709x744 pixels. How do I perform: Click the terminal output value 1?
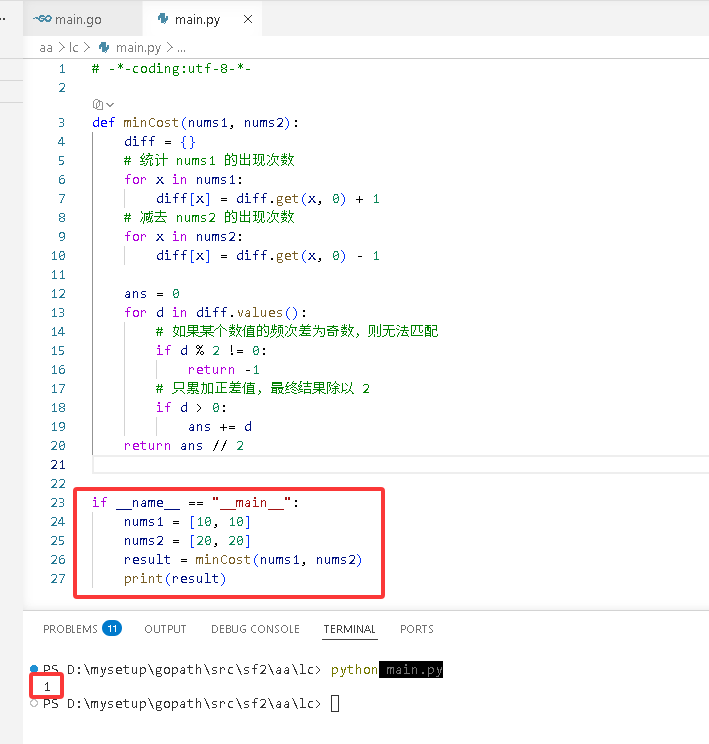click(x=47, y=686)
